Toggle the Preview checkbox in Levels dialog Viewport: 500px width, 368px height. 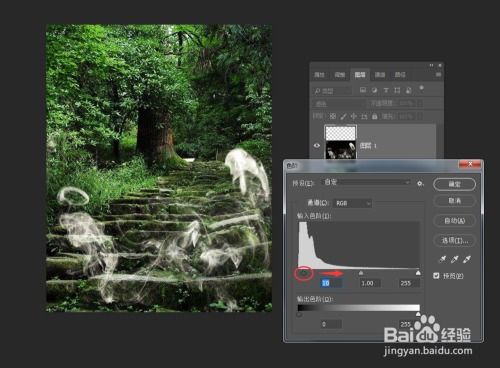[436, 276]
